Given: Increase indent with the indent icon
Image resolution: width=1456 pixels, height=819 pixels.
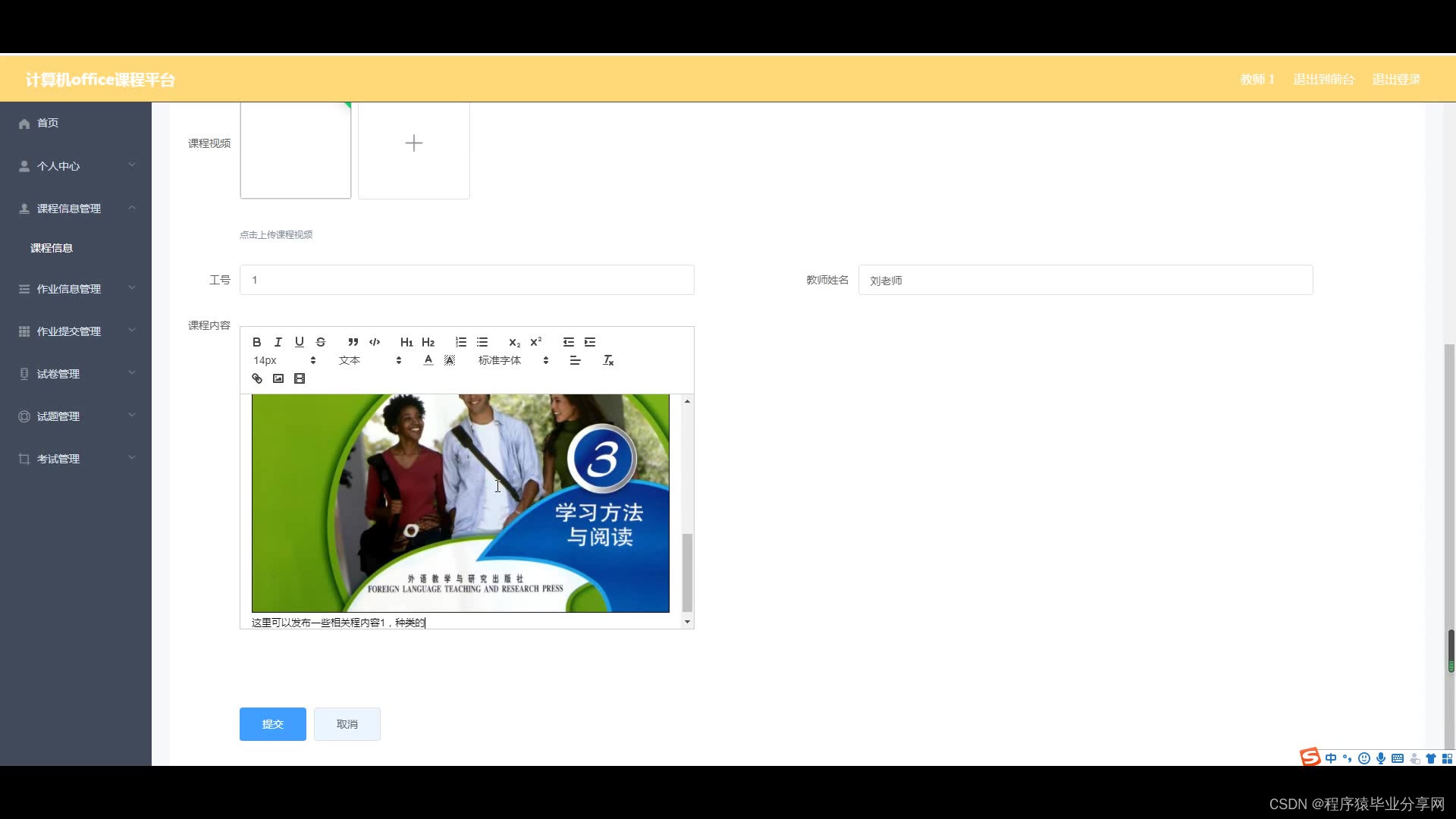Looking at the screenshot, I should [590, 342].
